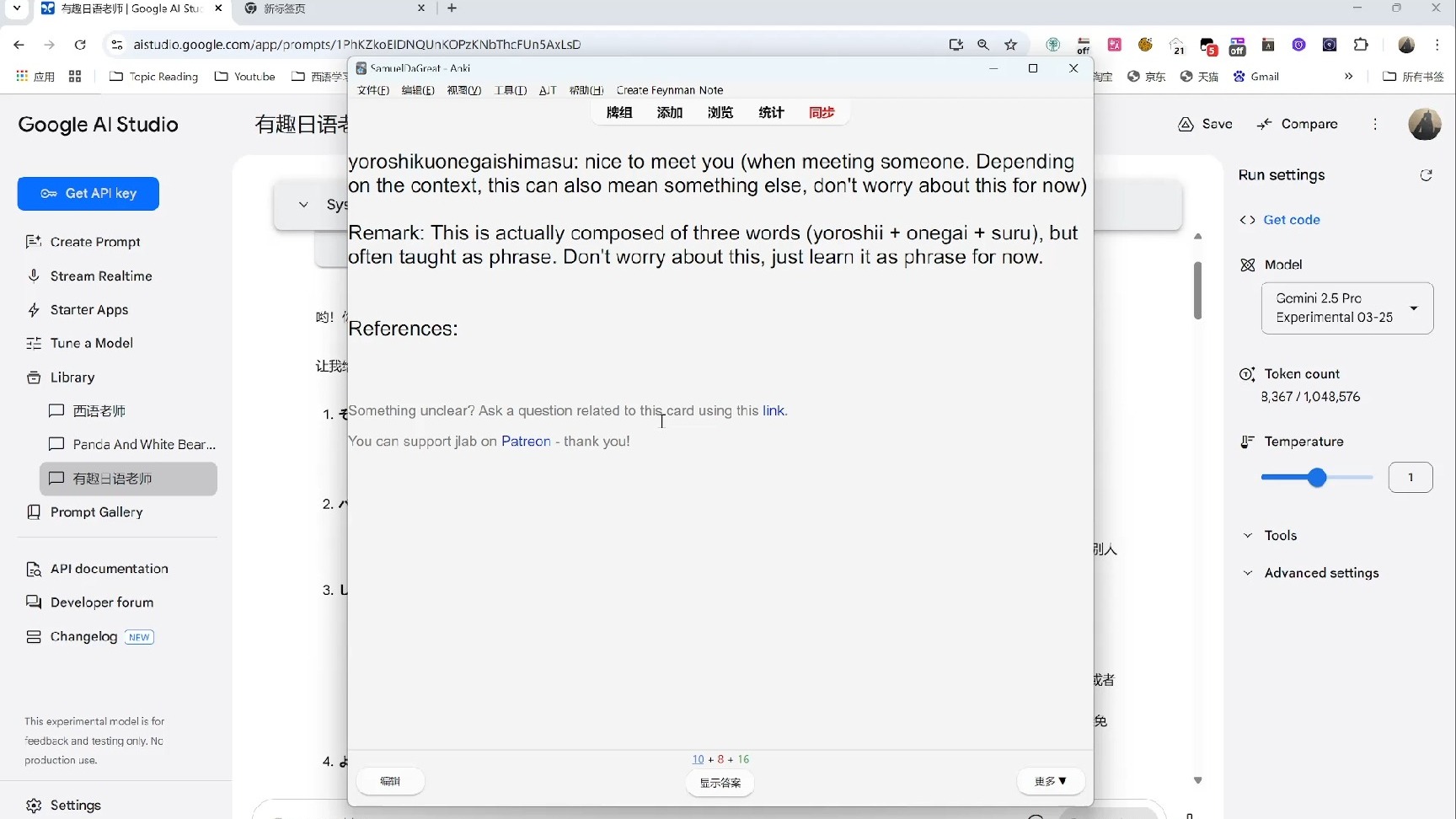The image size is (1456, 819).
Task: Open a new browser tab
Action: [x=452, y=8]
